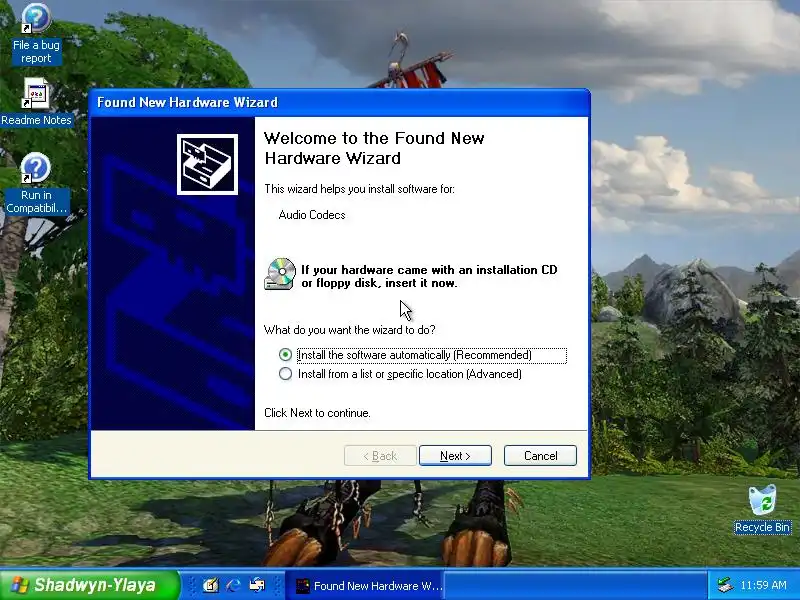Click the 11:59 AM clock

click(763, 585)
